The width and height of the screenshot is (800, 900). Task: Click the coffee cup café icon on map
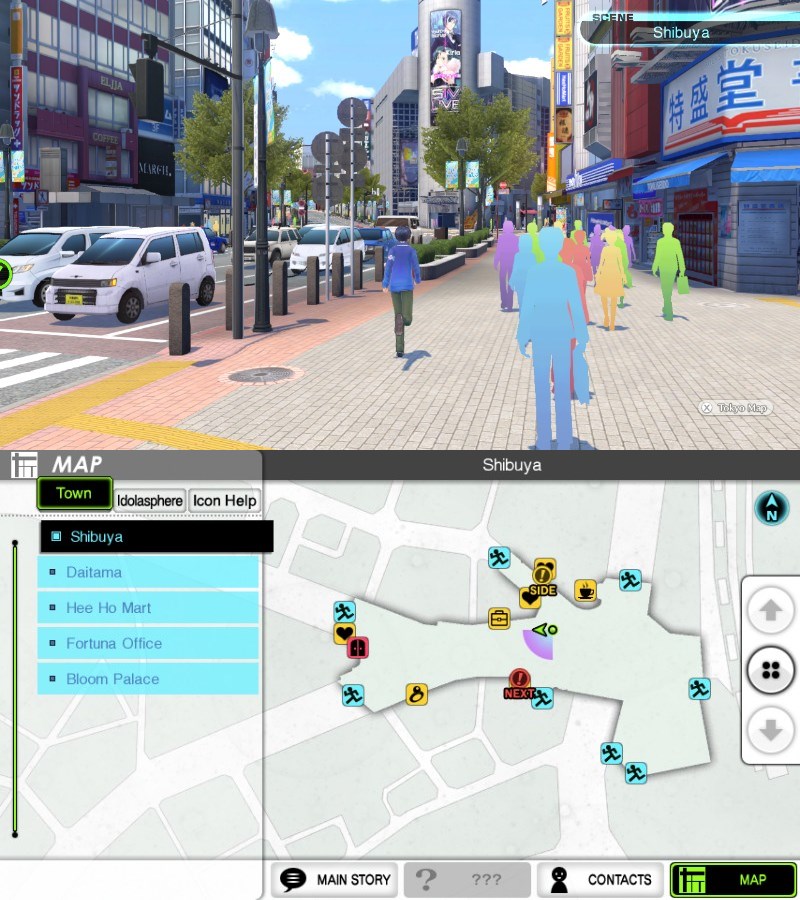point(585,590)
